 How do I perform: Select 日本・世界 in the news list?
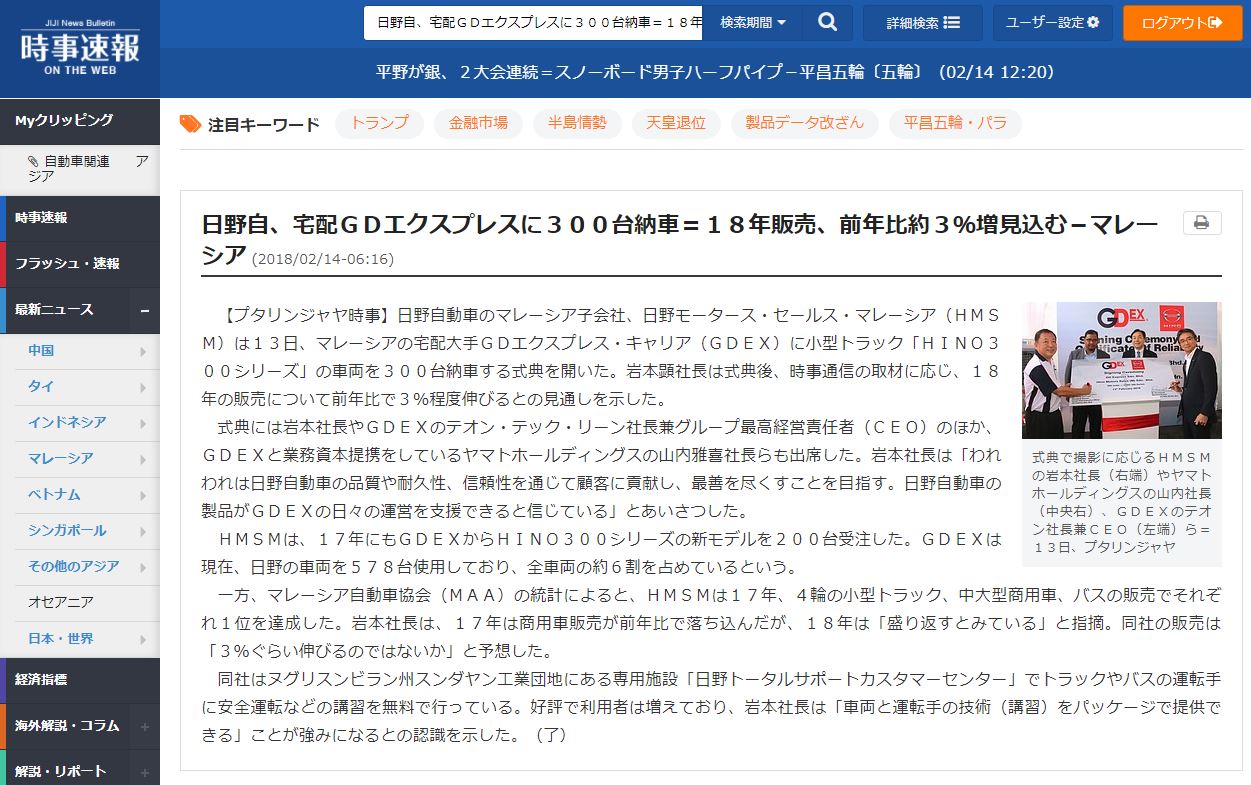(x=88, y=639)
